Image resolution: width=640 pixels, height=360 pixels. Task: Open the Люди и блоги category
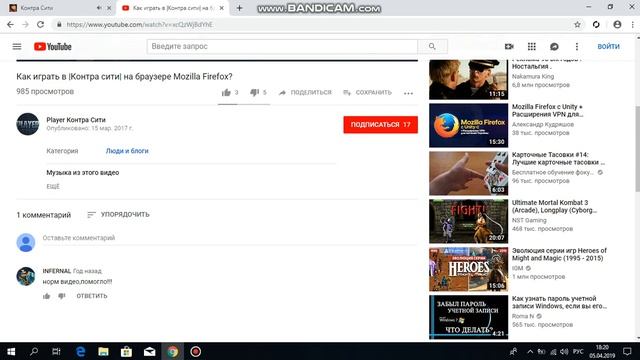(127, 151)
